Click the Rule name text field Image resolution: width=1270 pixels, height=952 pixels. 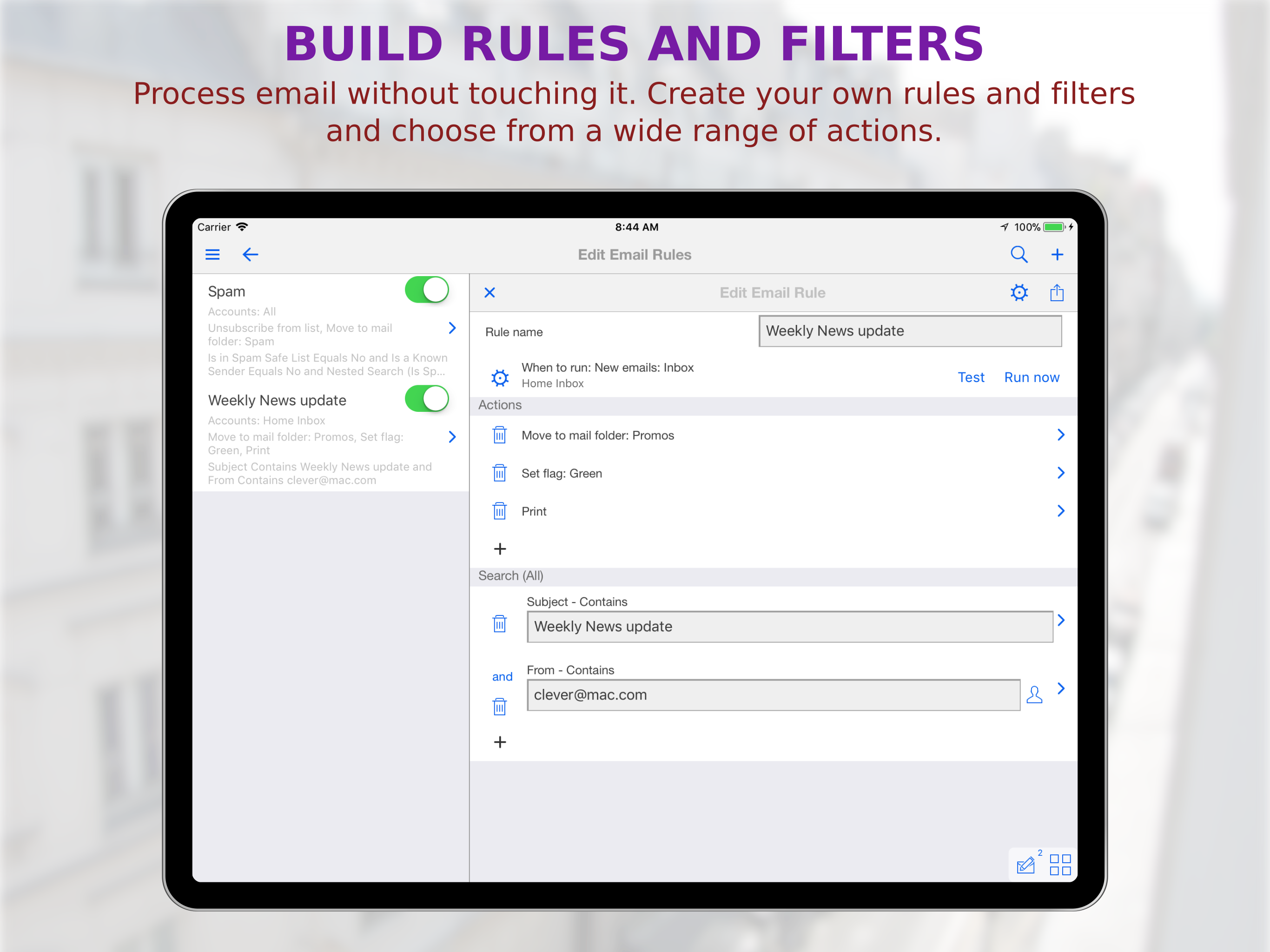(909, 331)
